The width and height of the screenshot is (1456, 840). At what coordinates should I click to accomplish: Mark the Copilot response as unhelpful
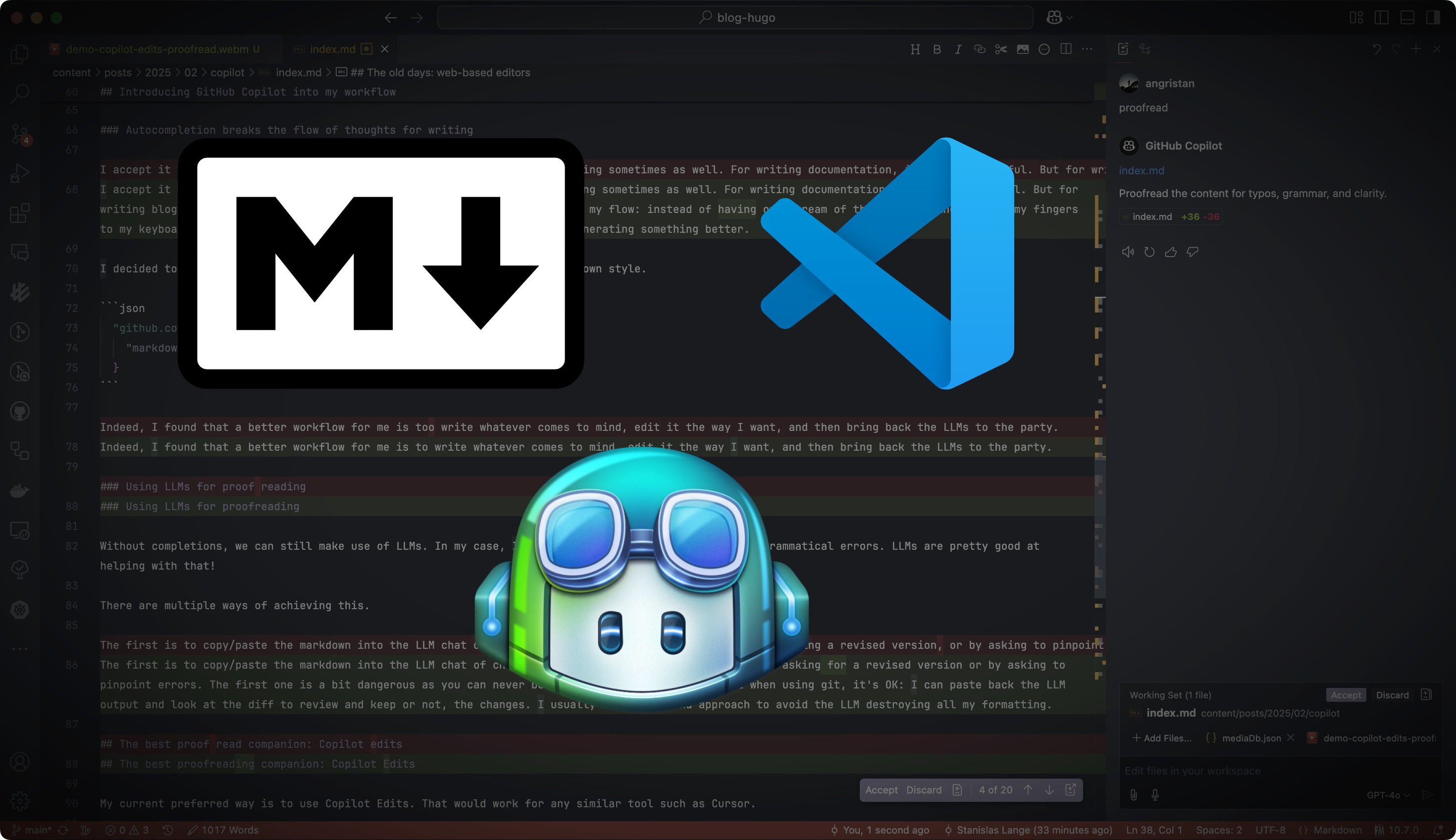[x=1193, y=252]
